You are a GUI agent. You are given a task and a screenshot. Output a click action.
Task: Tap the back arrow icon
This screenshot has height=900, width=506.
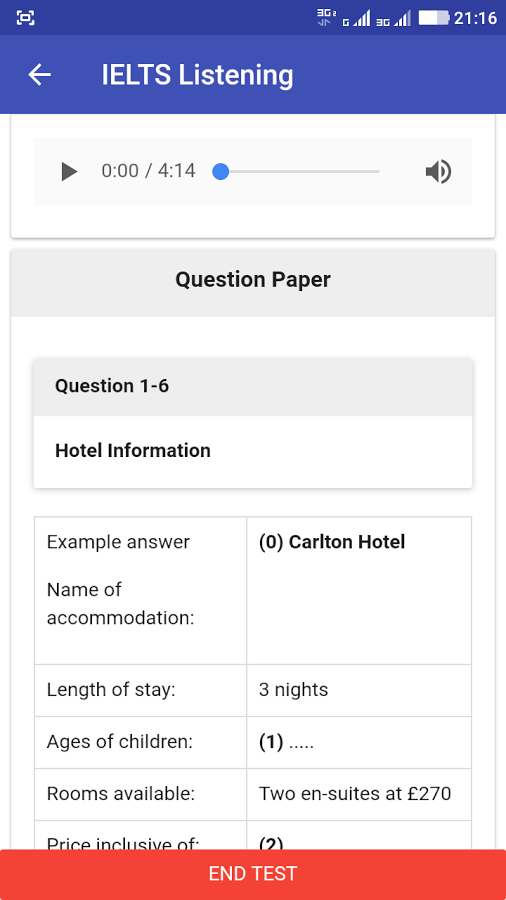(x=40, y=75)
